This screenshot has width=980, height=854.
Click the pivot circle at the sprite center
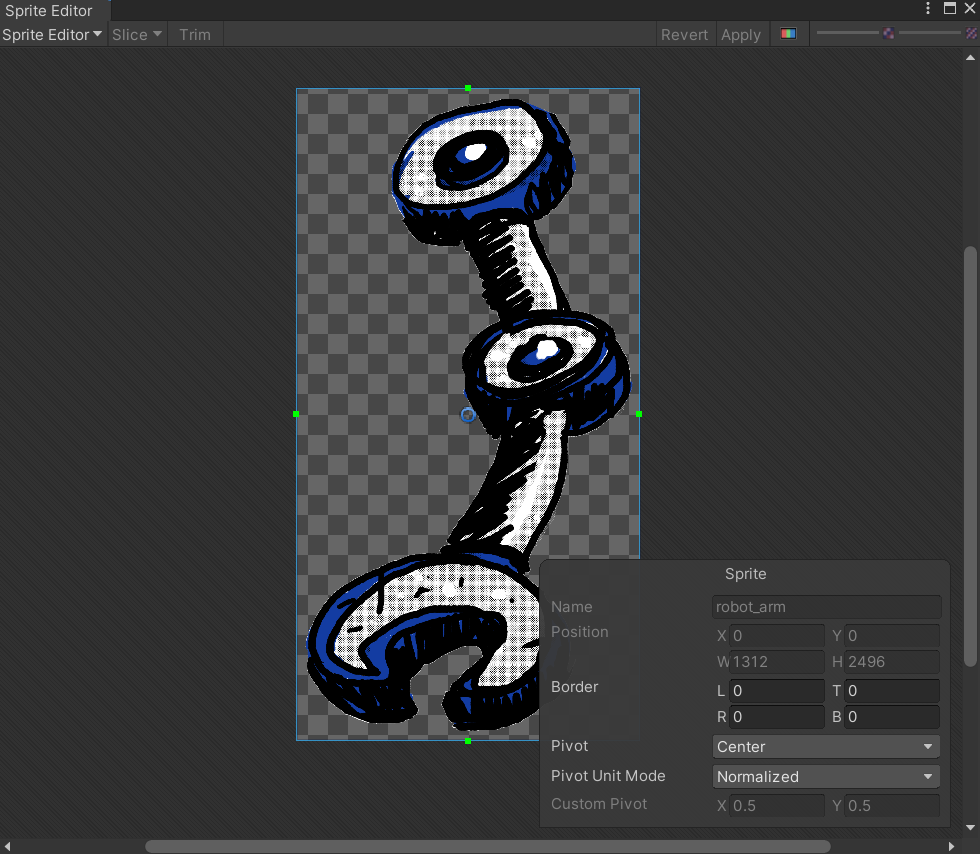tap(468, 414)
